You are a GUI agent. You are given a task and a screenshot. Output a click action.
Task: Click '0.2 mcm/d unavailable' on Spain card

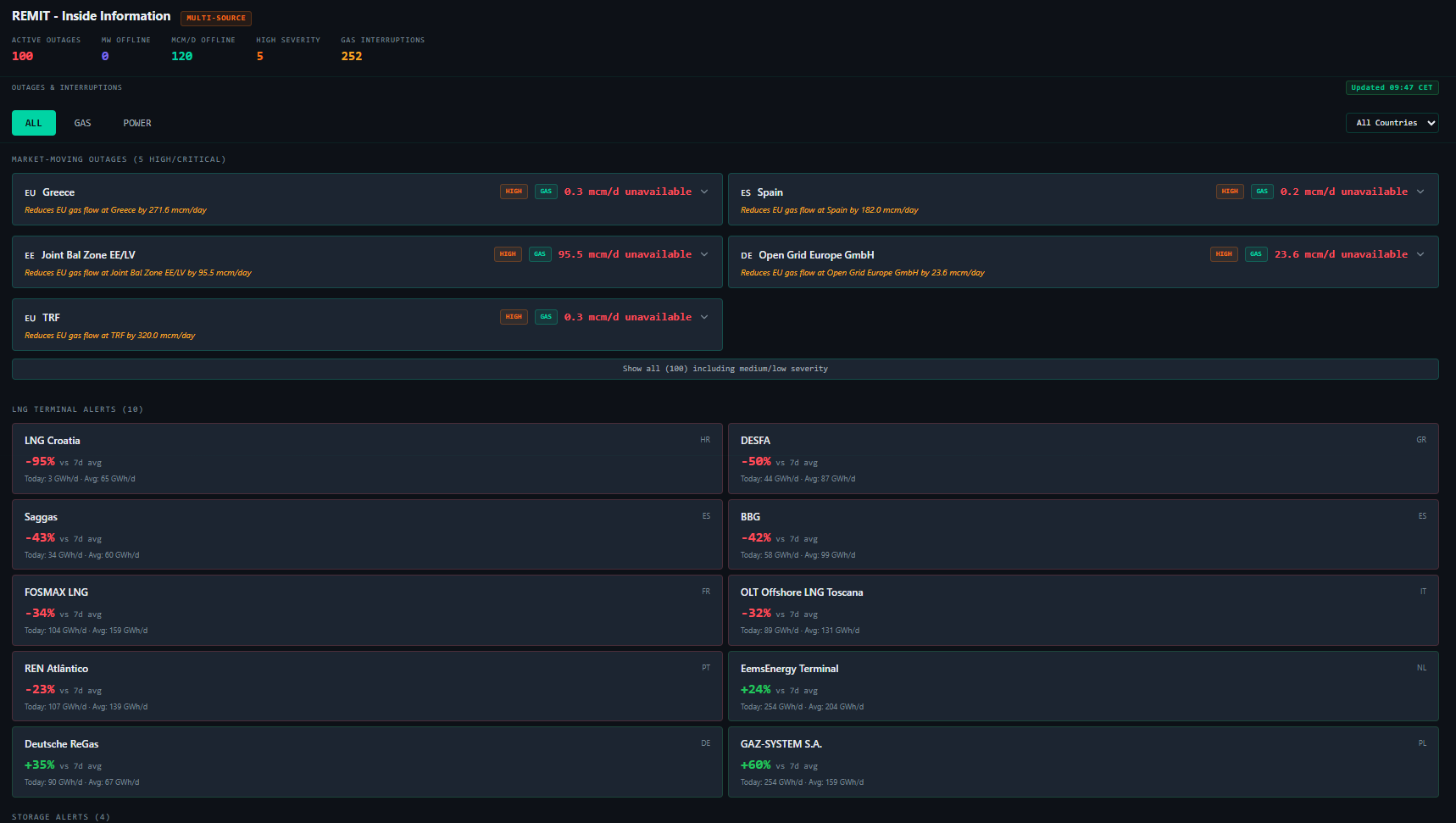[x=1344, y=192]
